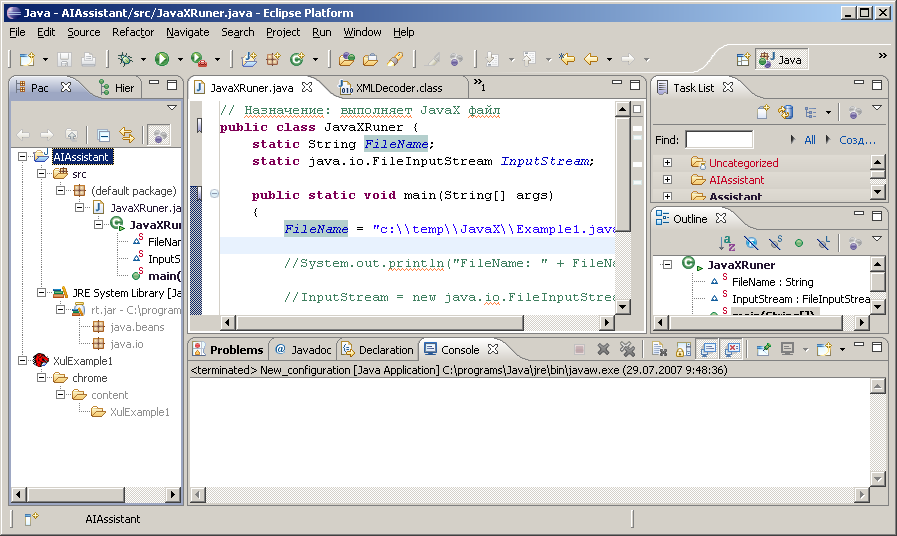The width and height of the screenshot is (897, 536).
Task: Run the program with green Run button
Action: [x=162, y=59]
